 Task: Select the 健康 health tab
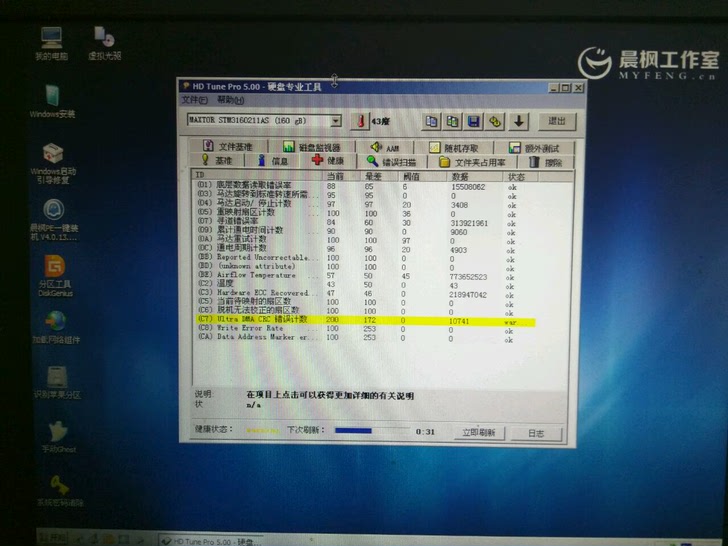[328, 161]
